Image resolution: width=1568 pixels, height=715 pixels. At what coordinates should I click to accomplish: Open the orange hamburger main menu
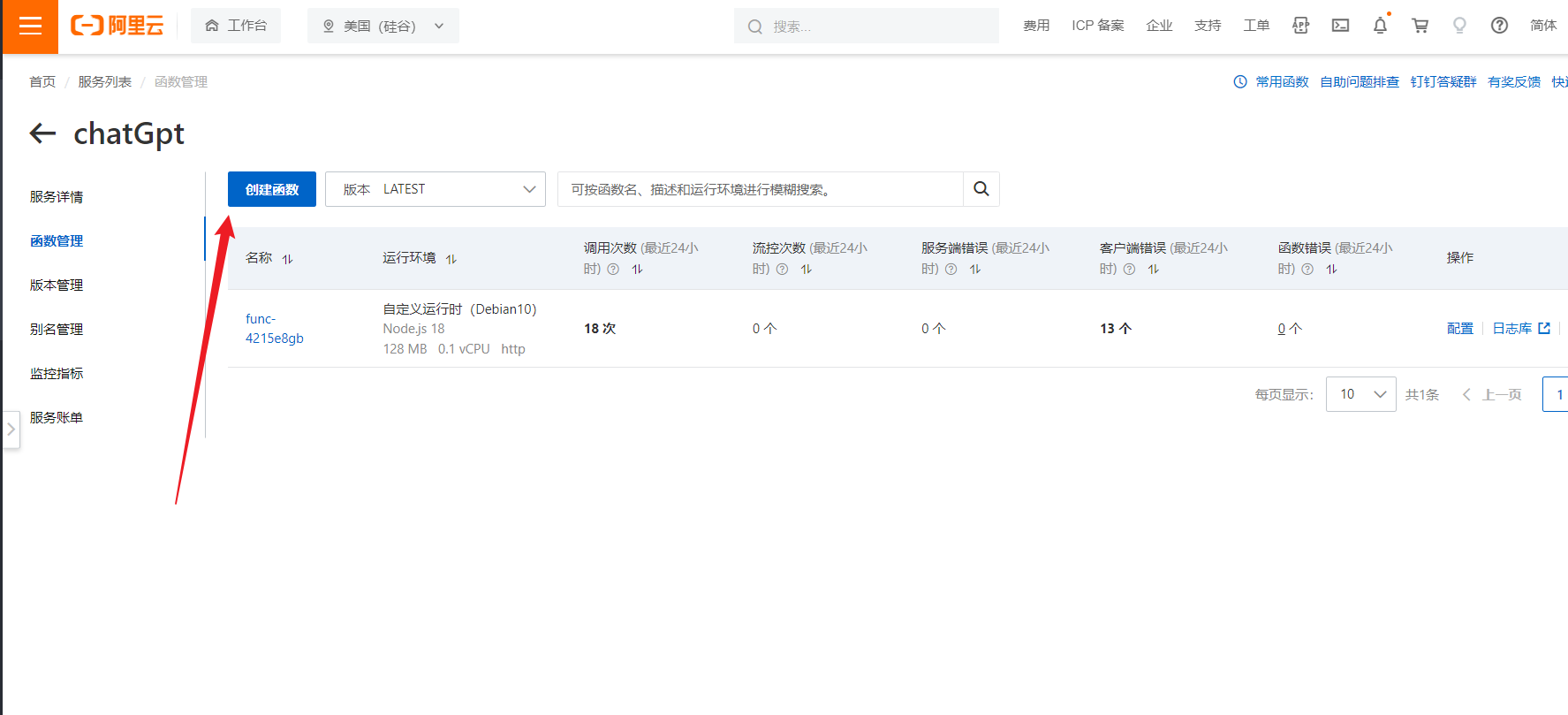30,27
